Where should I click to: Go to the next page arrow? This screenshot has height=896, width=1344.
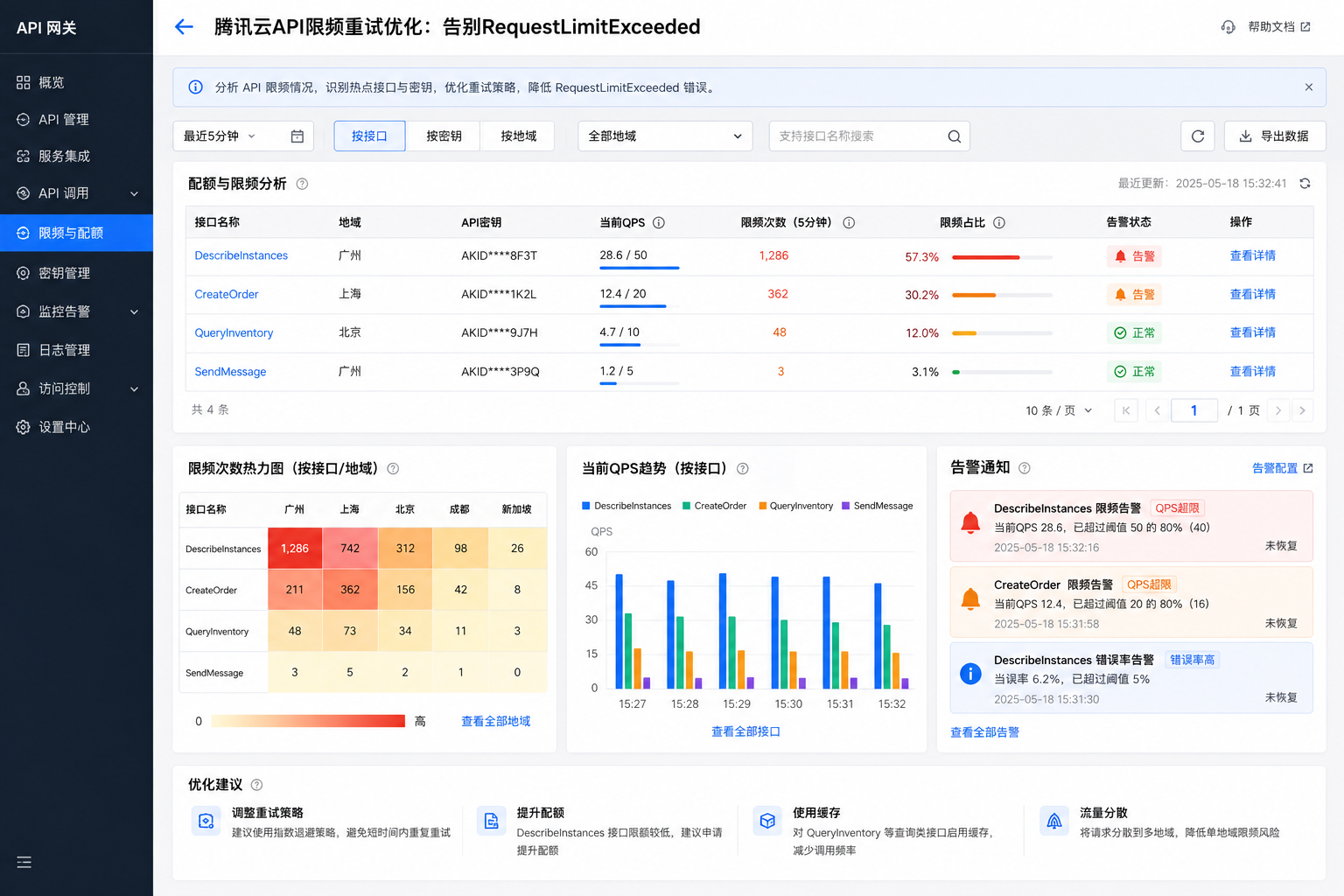pyautogui.click(x=1278, y=410)
